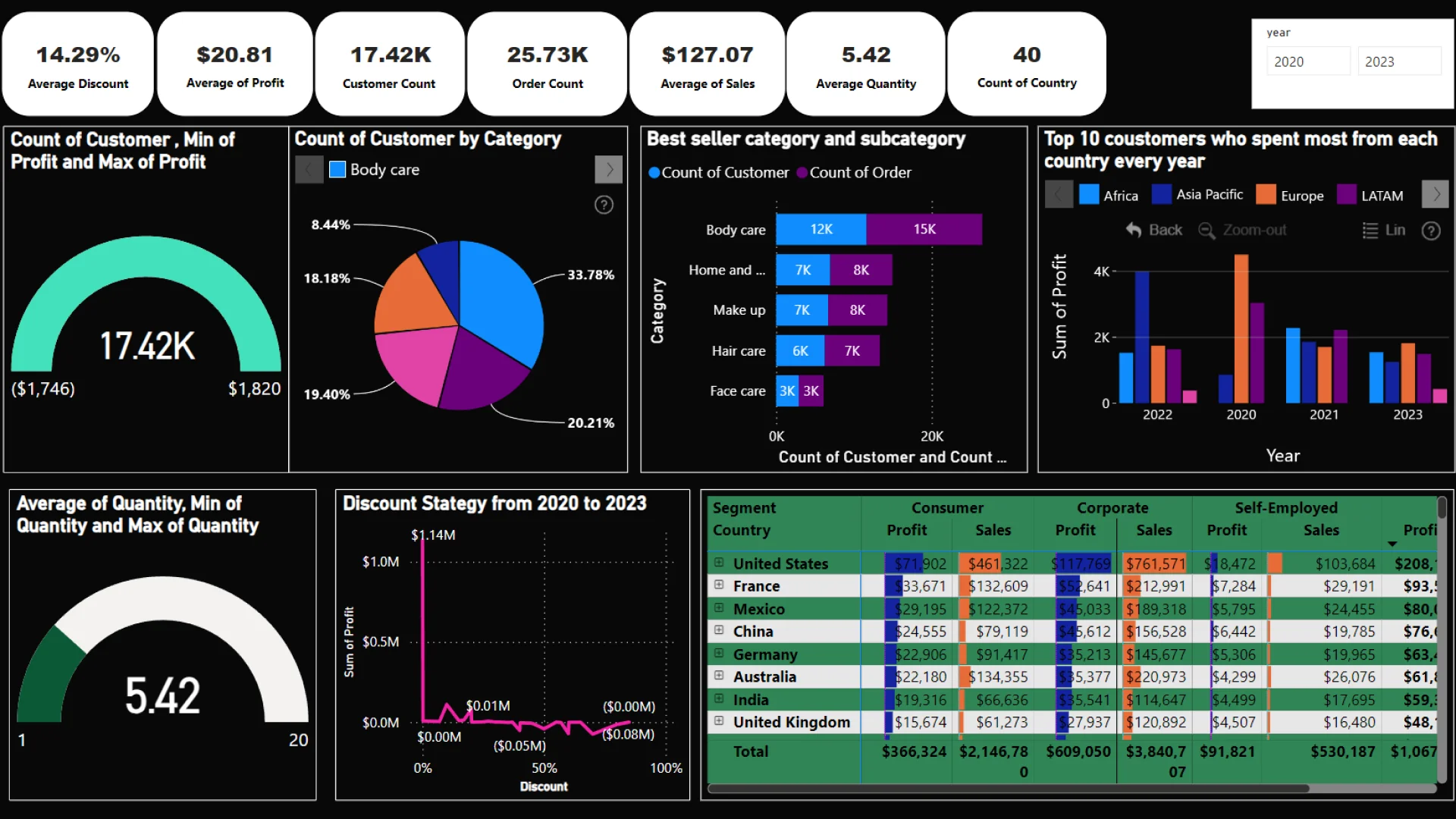The width and height of the screenshot is (1456, 819).
Task: Select the Hair care 6K bar
Action: pos(801,351)
